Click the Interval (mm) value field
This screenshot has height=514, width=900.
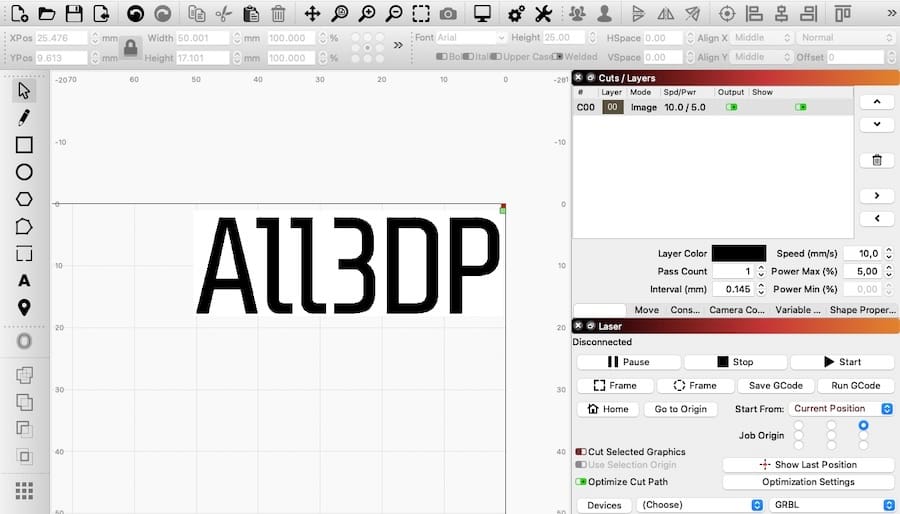coord(732,289)
